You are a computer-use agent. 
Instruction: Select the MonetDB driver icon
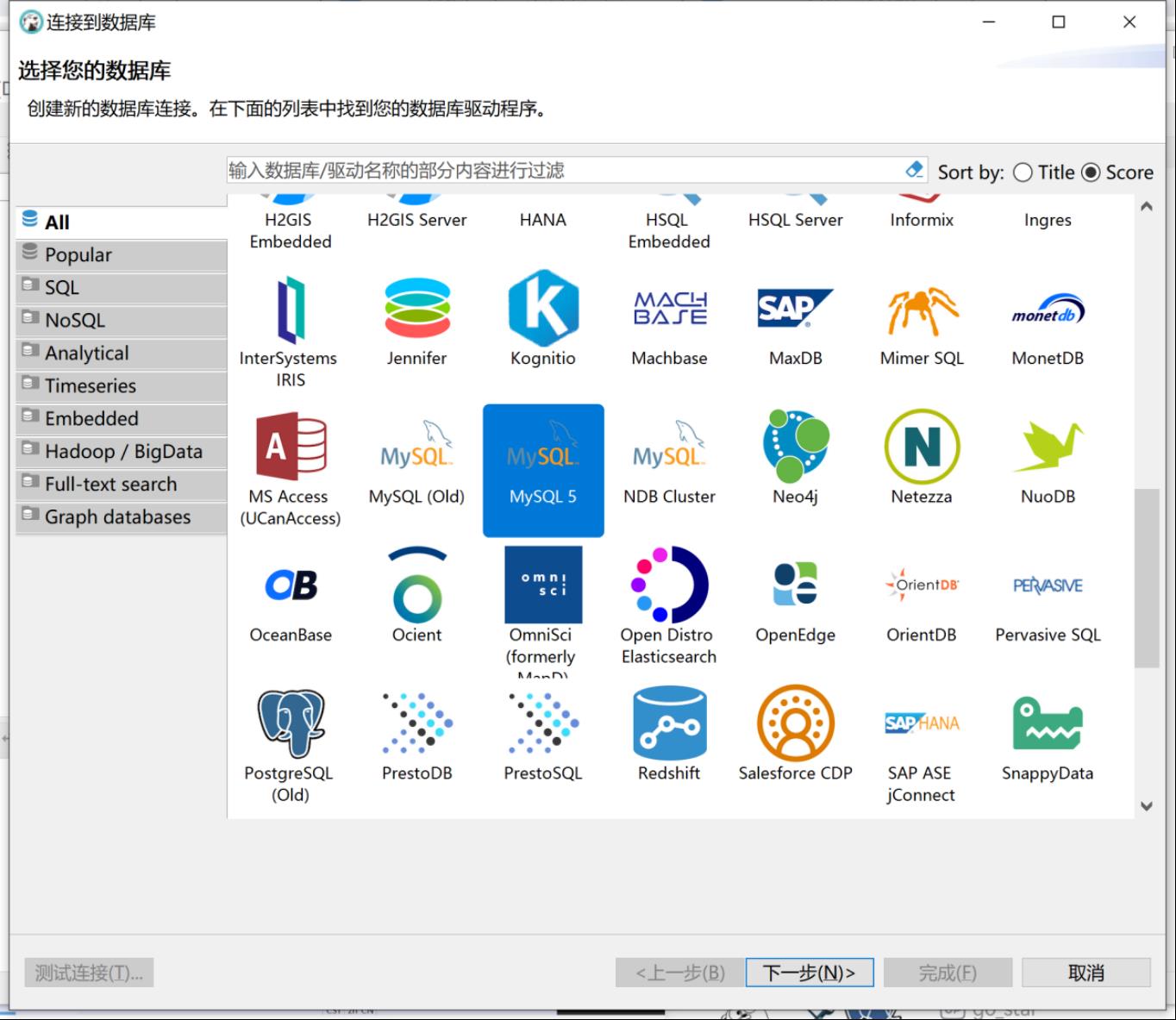1048,310
